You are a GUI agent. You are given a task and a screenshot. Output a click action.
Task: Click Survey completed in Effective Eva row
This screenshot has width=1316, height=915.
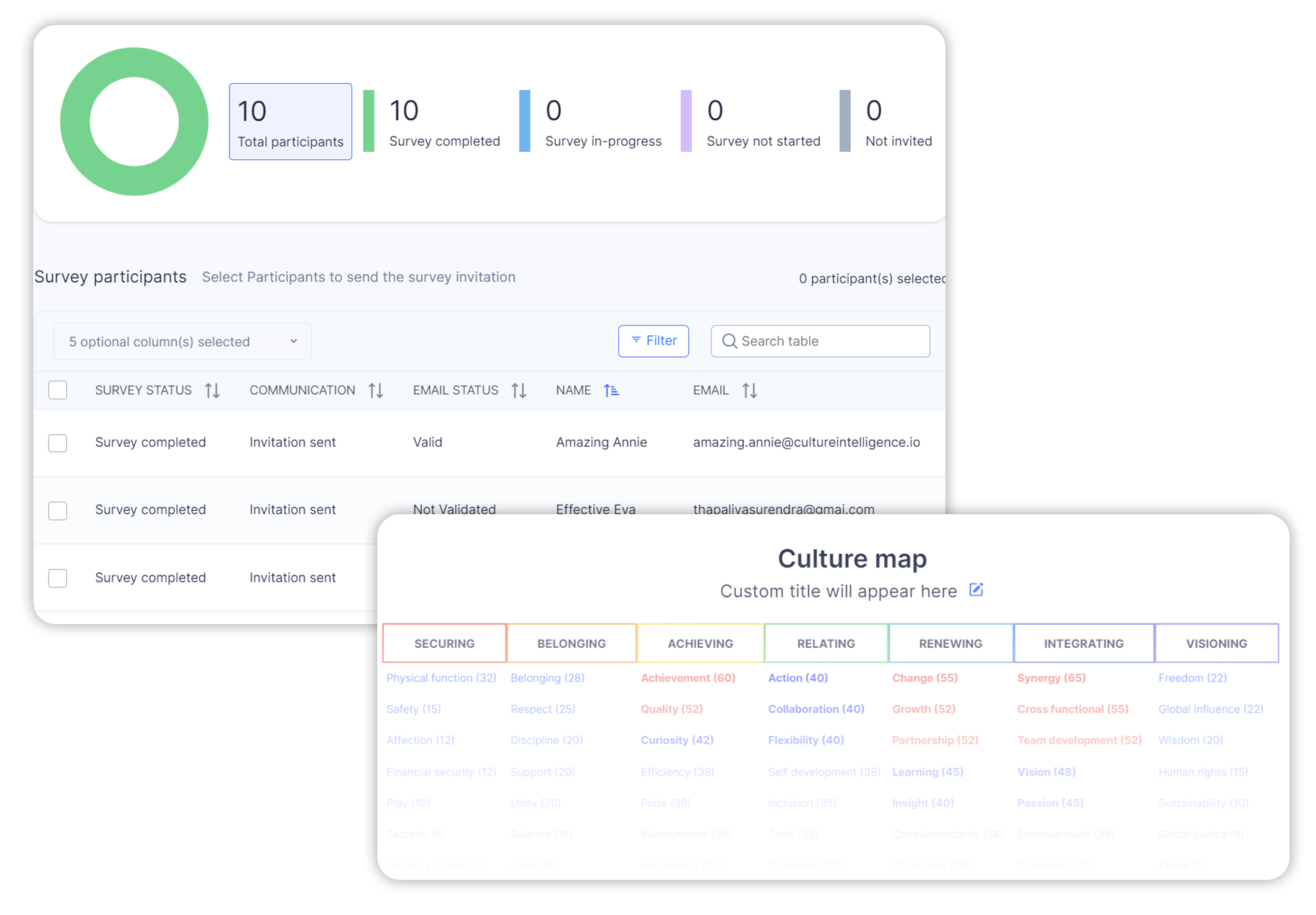pyautogui.click(x=150, y=509)
